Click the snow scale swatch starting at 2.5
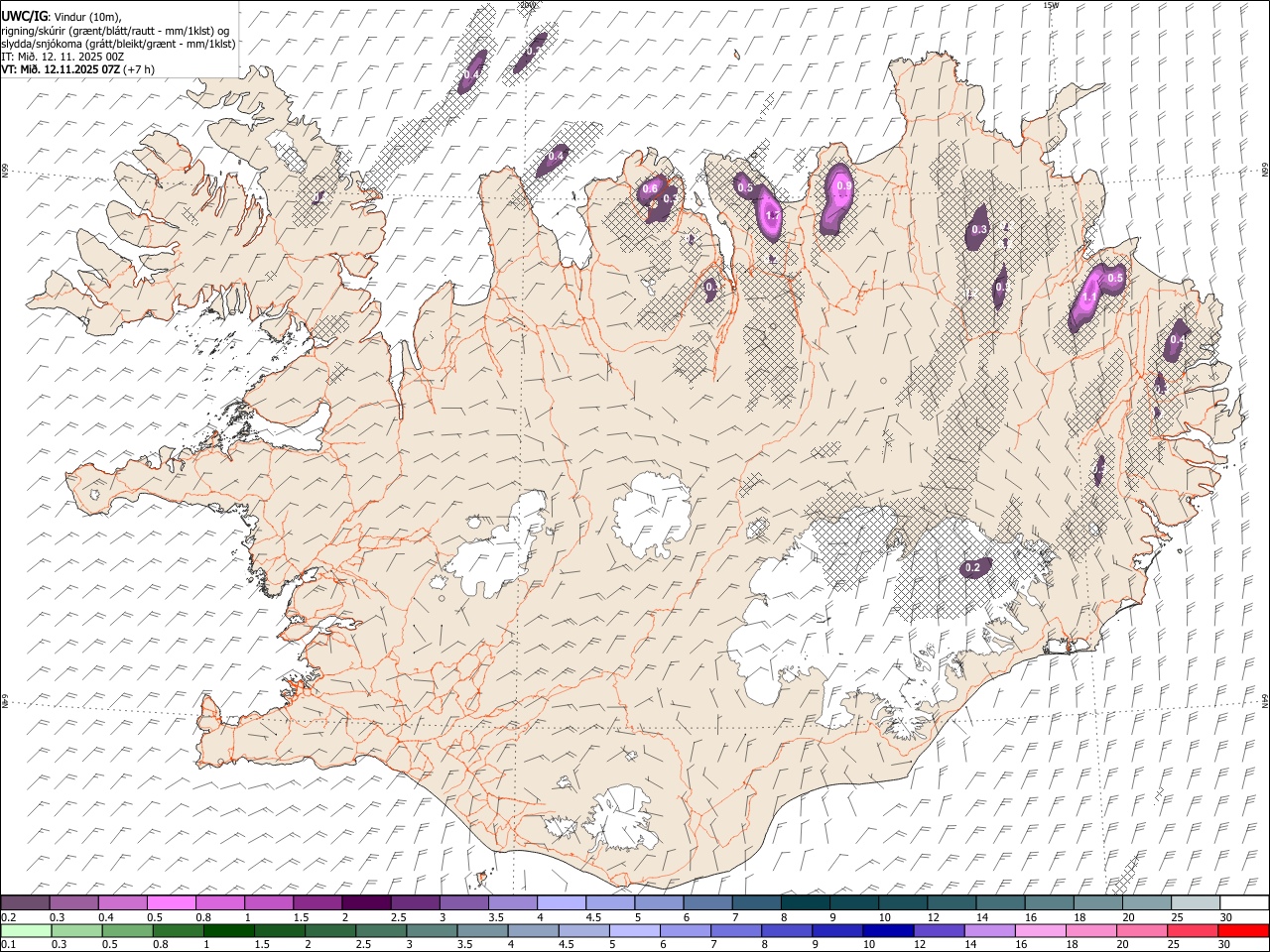Image resolution: width=1270 pixels, height=952 pixels. tap(415, 902)
